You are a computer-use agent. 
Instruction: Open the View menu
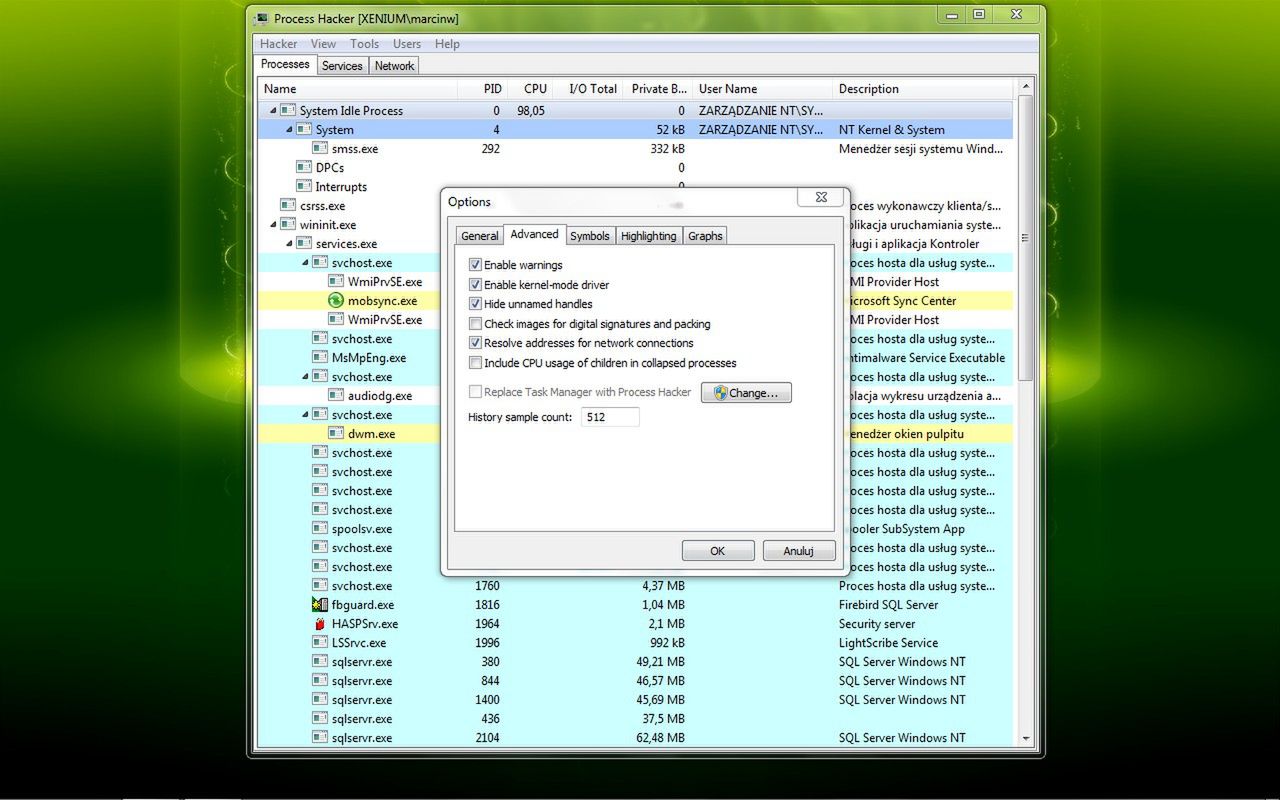(323, 44)
